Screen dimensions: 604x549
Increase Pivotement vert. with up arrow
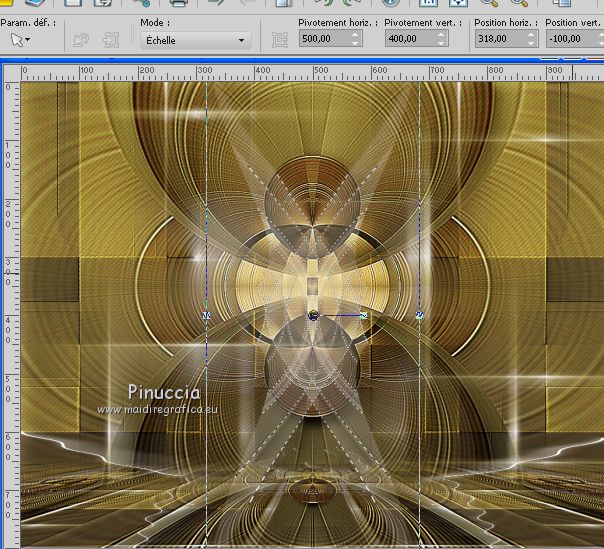point(441,35)
